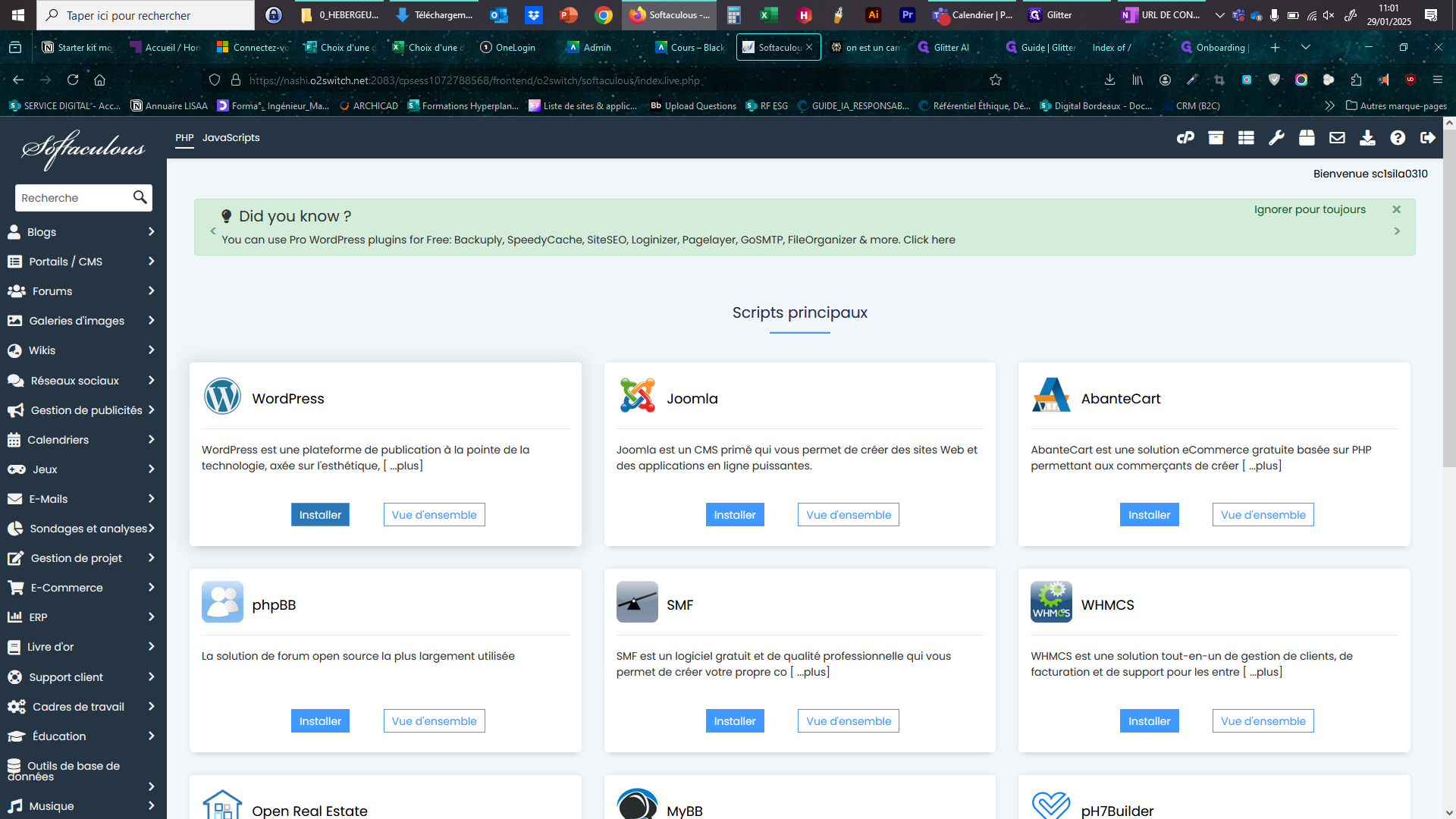Install WordPress

point(320,515)
